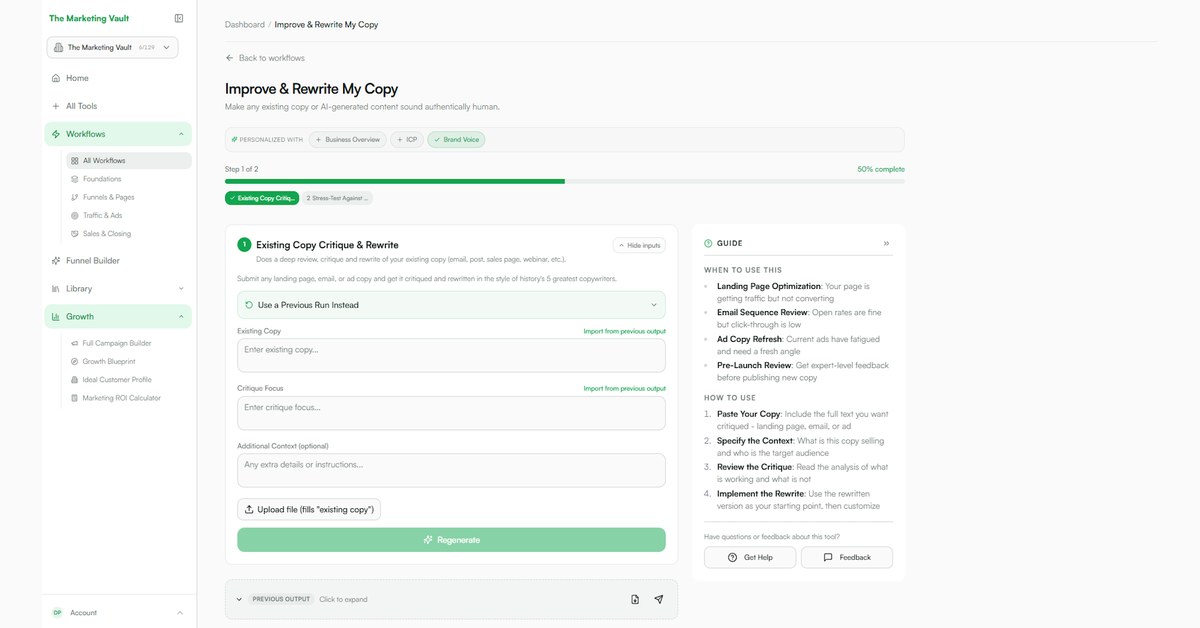Click the Additional Context text field
Image resolution: width=1200 pixels, height=628 pixels.
coord(451,470)
